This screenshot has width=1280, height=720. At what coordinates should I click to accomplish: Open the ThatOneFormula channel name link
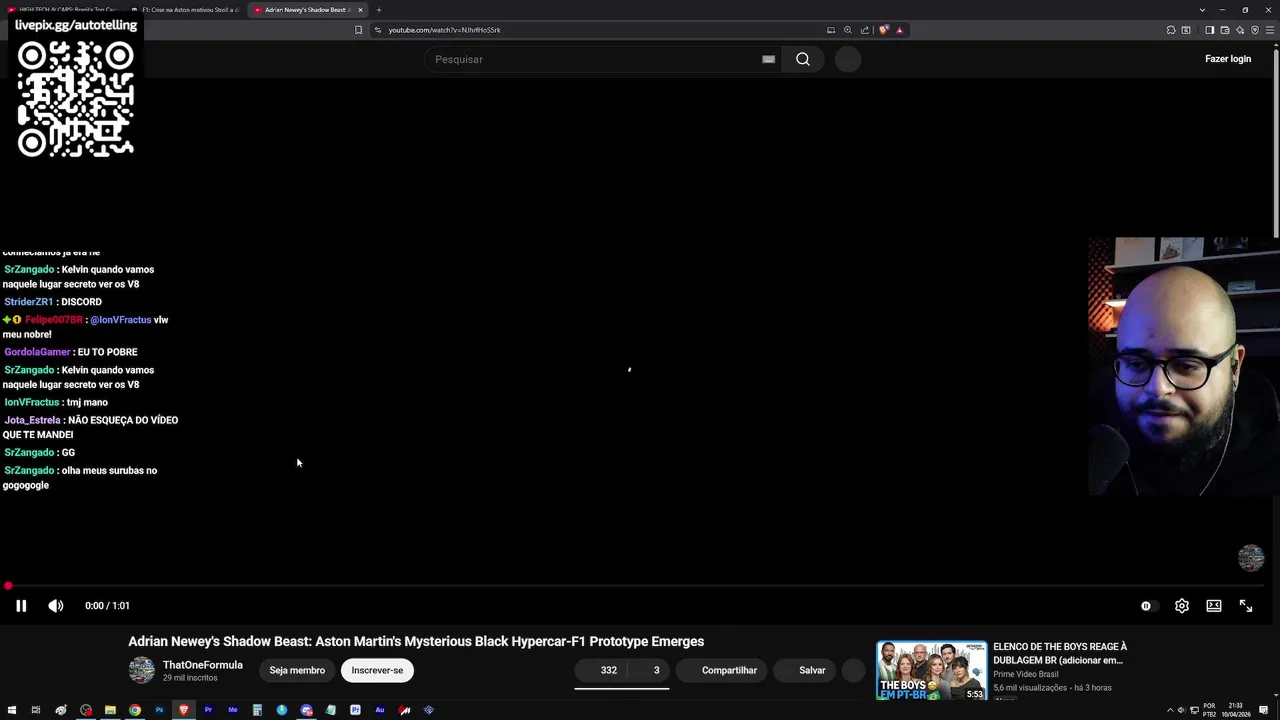(x=203, y=665)
